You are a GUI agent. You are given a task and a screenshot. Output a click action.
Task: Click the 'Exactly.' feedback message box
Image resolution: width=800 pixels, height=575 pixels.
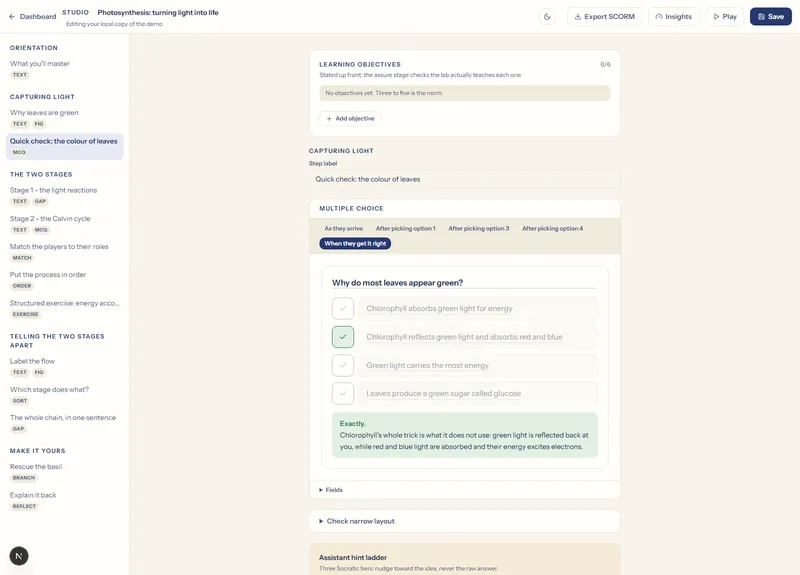(x=465, y=435)
